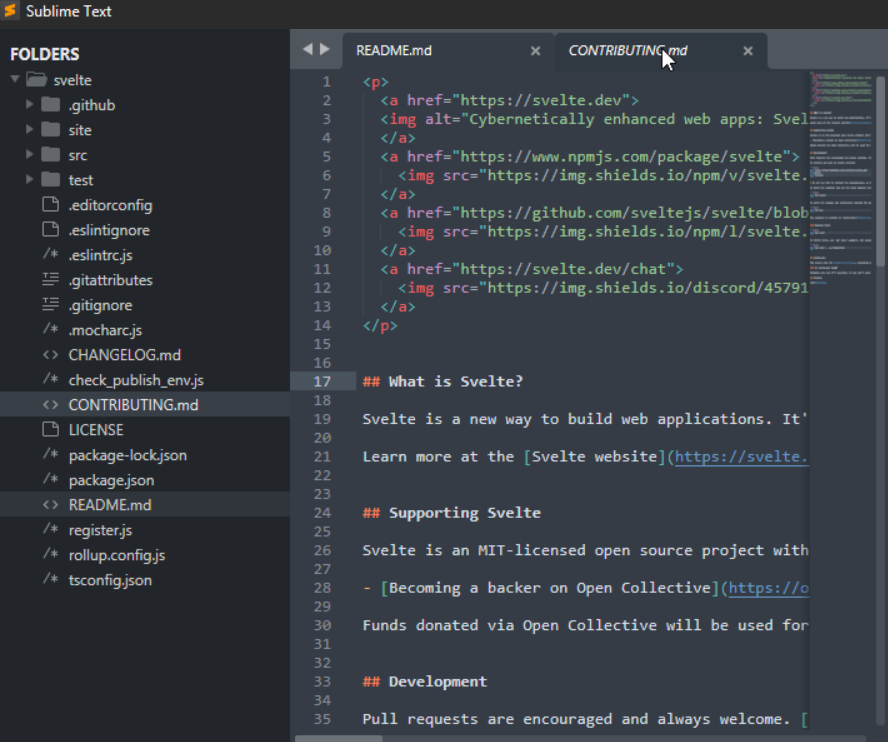Expand the site folder arrow
Image resolution: width=888 pixels, height=742 pixels.
[x=29, y=129]
